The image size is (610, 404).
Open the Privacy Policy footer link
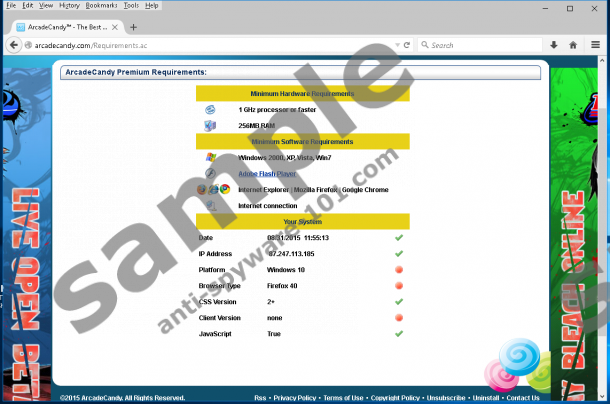[x=295, y=397]
